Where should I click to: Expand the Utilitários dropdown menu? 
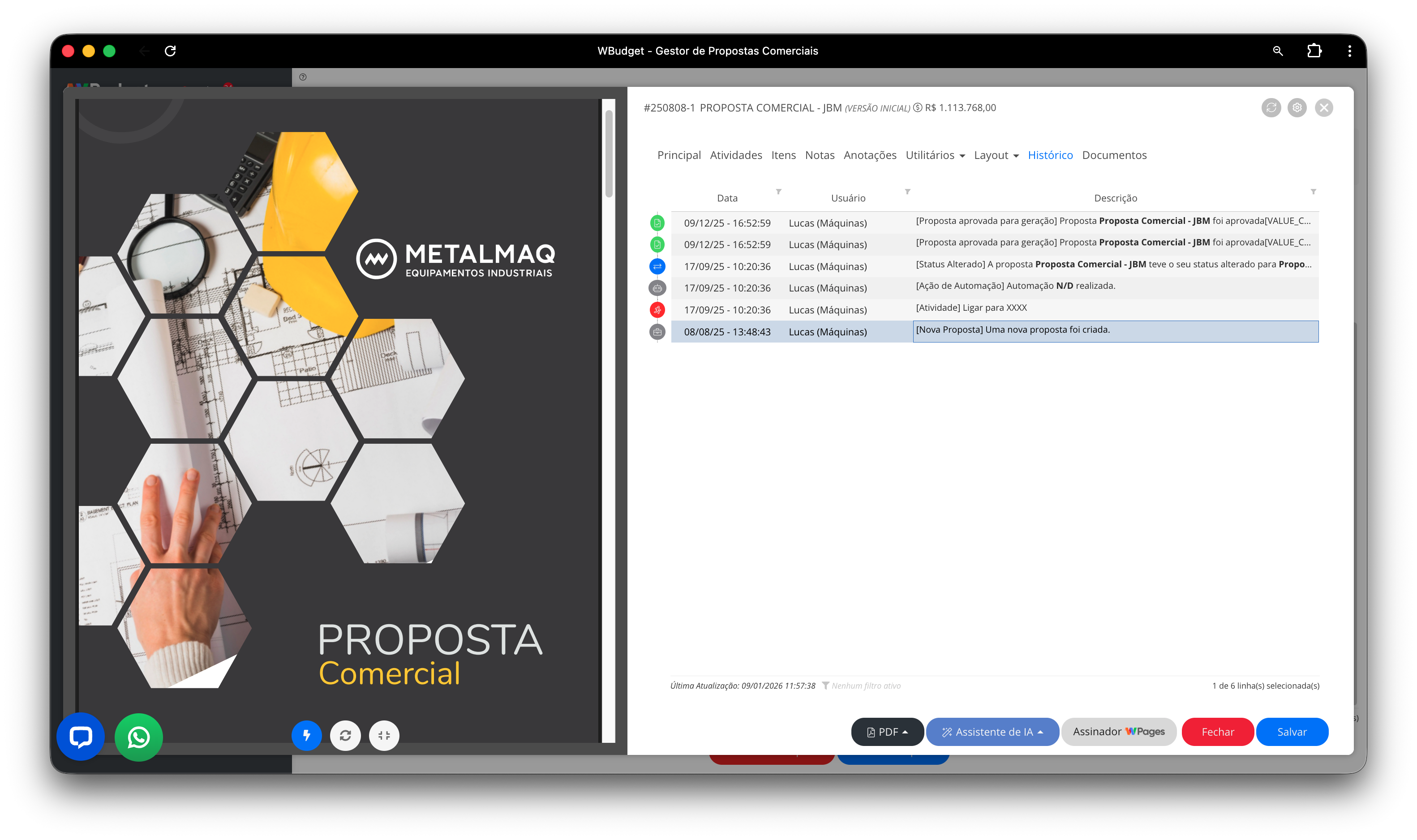click(935, 155)
